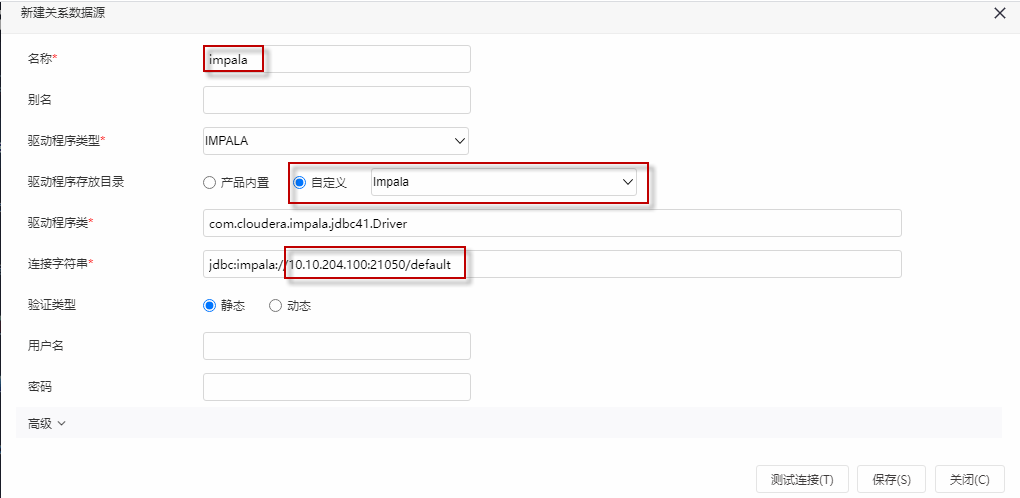Click 测试连接(T) button
The image size is (1020, 498).
803,480
